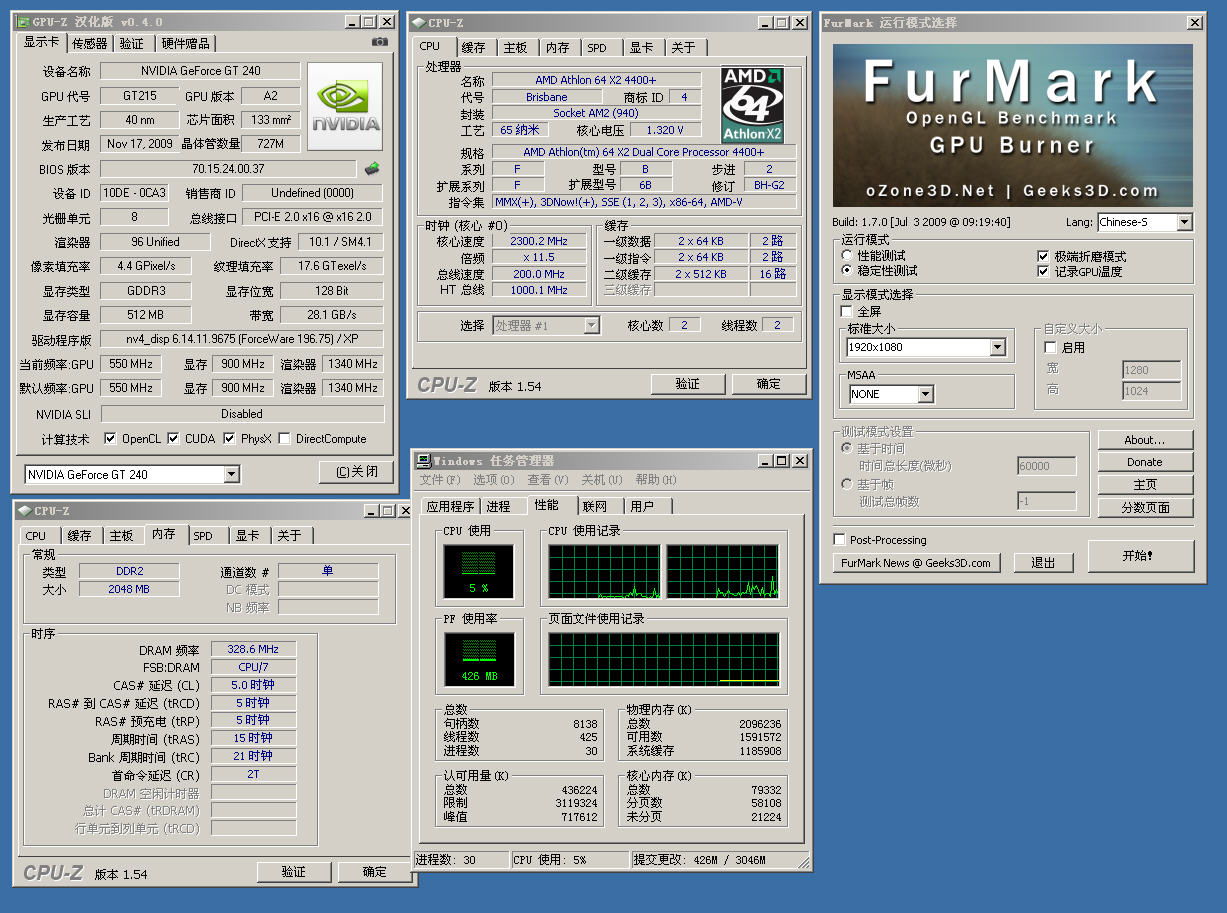Screen dimensions: 1227x913
Task: Switch to the 传感器 tab in GPU-Z
Action: coord(89,44)
